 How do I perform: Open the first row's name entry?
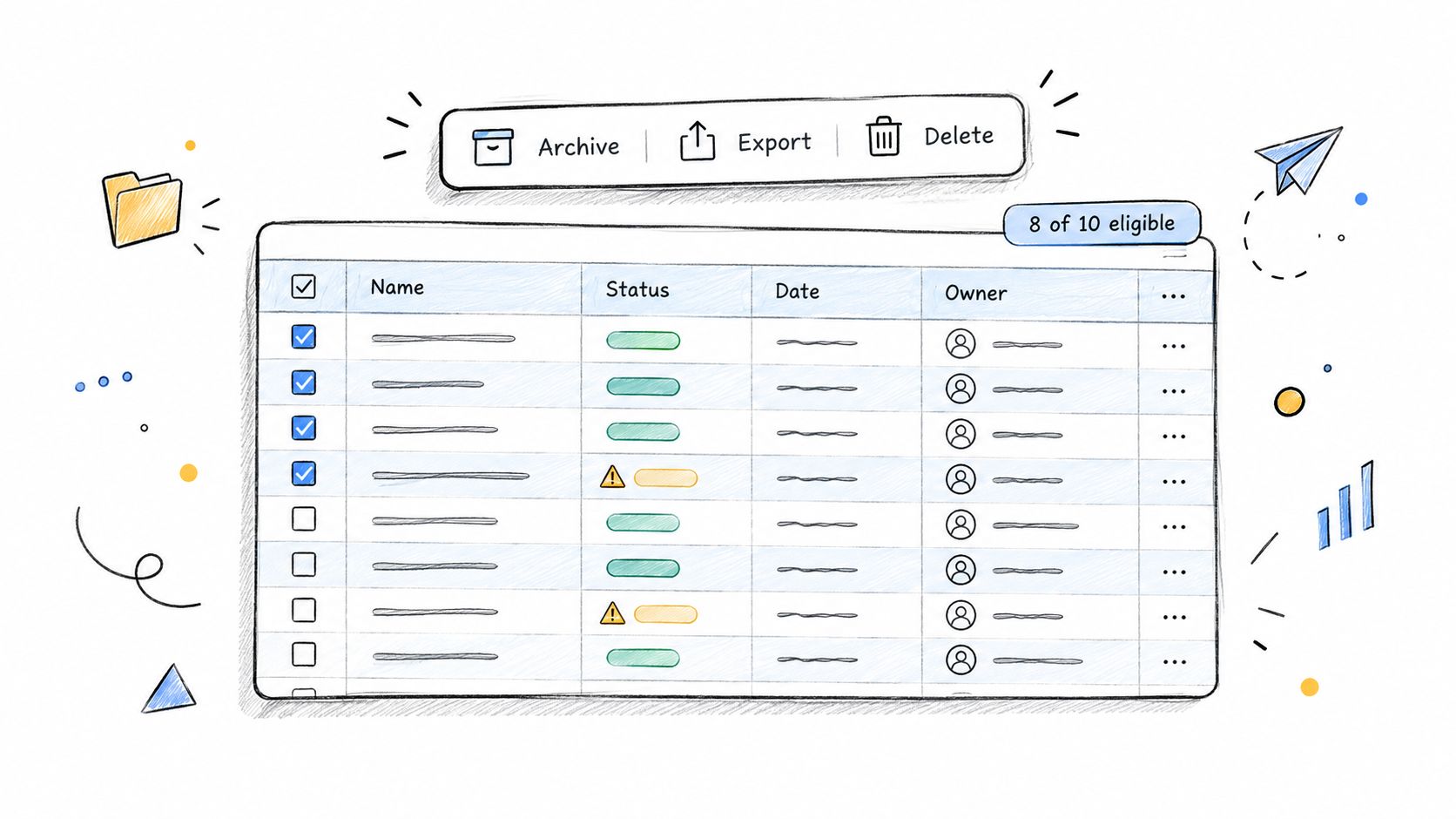click(x=443, y=338)
